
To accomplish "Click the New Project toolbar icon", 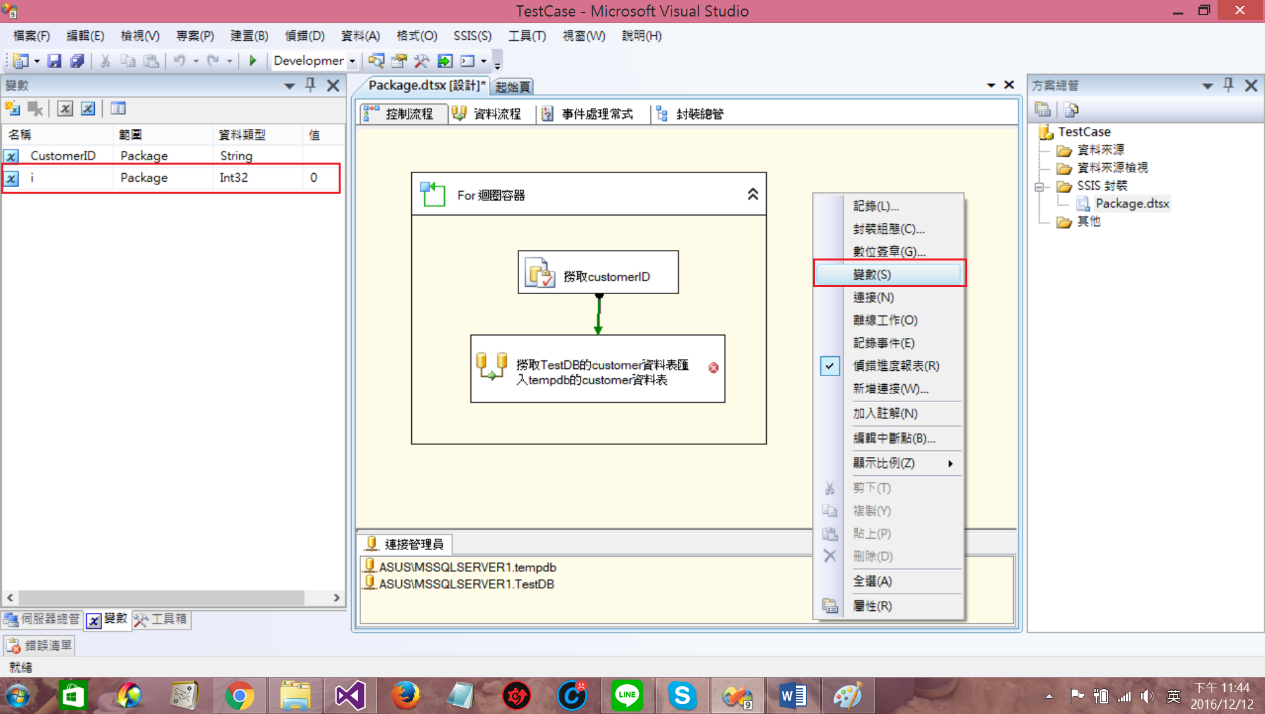I will tap(21, 61).
